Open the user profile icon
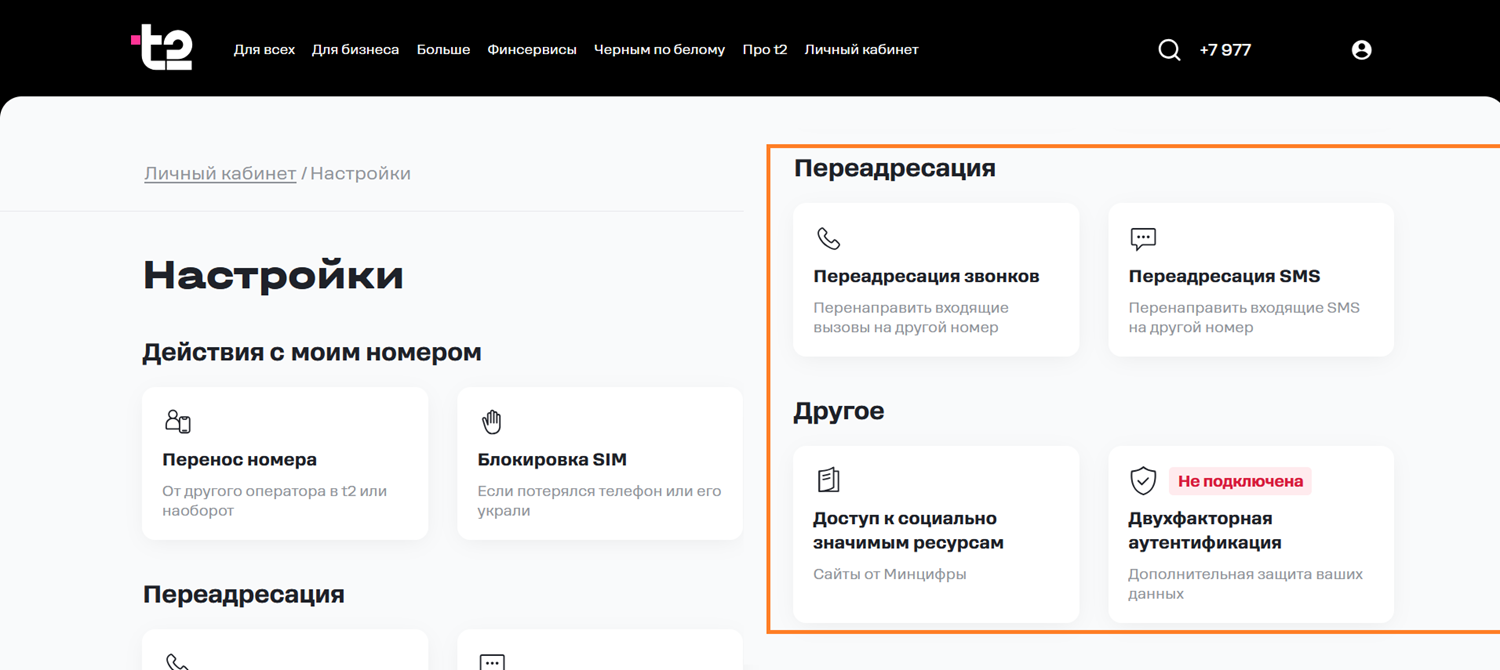 [x=1361, y=50]
